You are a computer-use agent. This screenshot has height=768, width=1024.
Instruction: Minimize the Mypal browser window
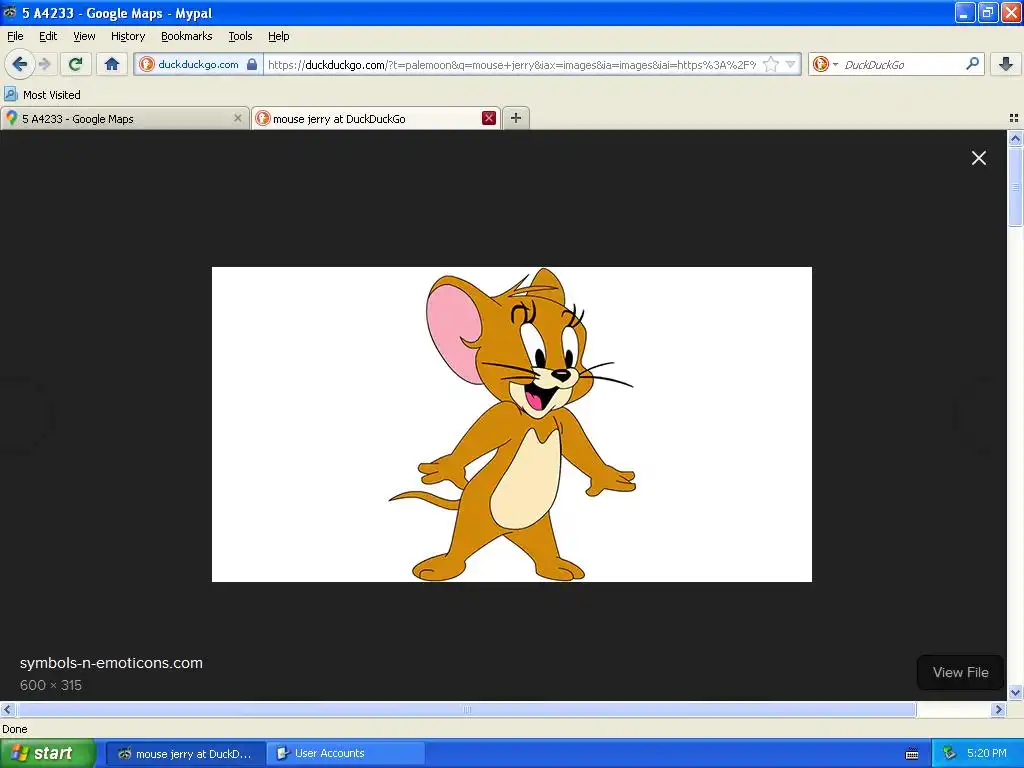(965, 12)
